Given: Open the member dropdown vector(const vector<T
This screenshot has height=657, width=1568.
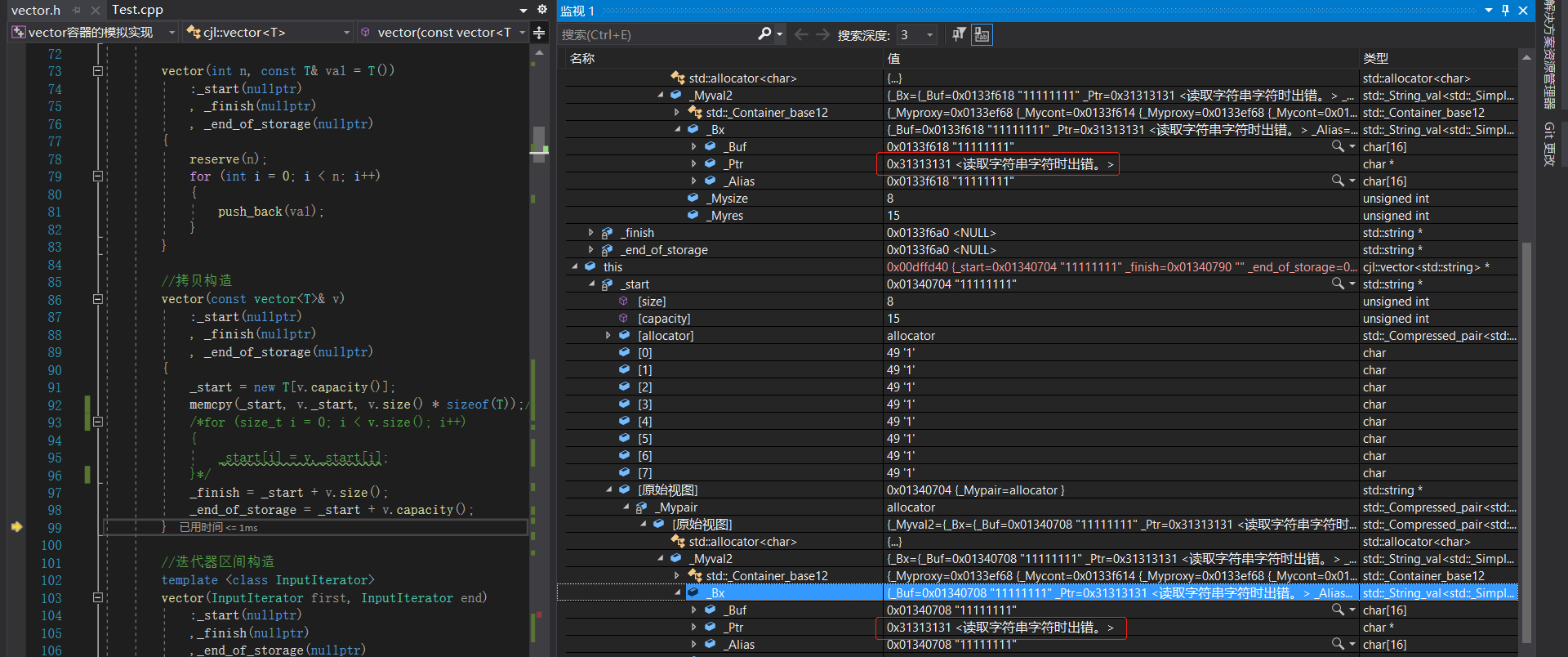Looking at the screenshot, I should [x=443, y=33].
